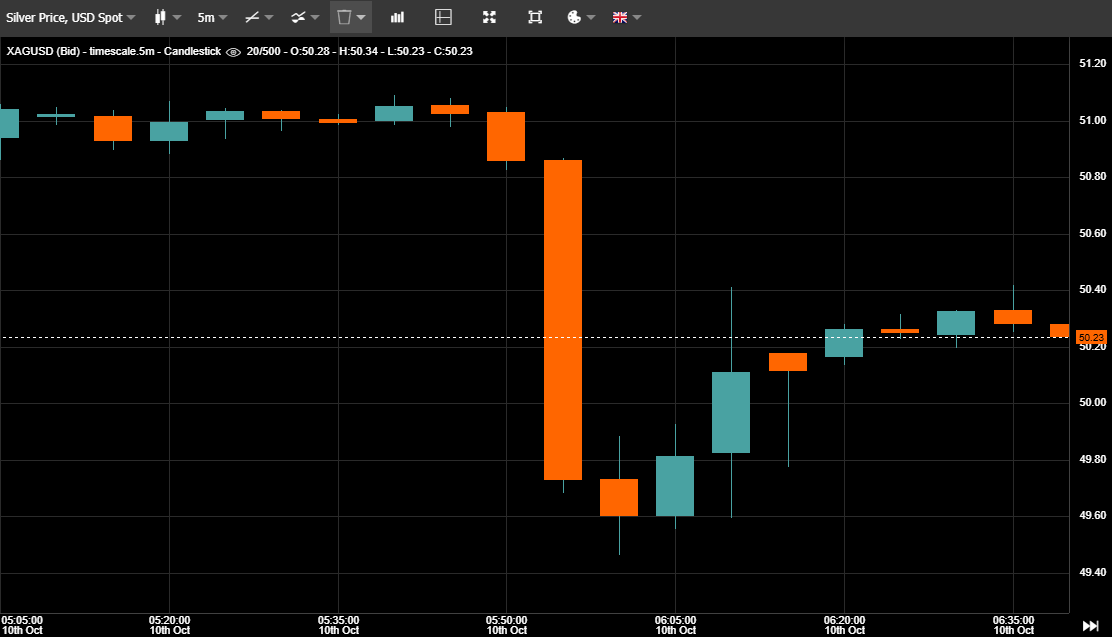1112x637 pixels.
Task: Jump to latest with skip-forward icon
Action: click(1090, 626)
